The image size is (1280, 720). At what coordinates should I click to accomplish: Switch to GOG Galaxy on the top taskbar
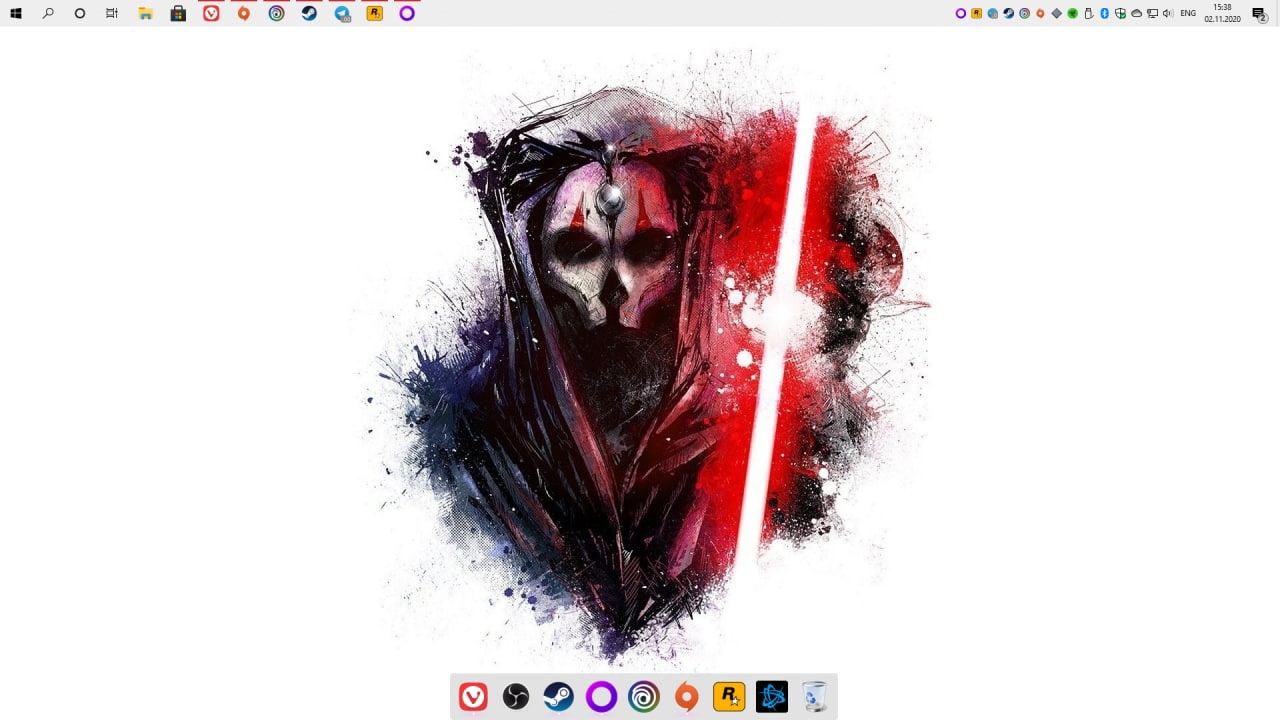click(x=407, y=14)
